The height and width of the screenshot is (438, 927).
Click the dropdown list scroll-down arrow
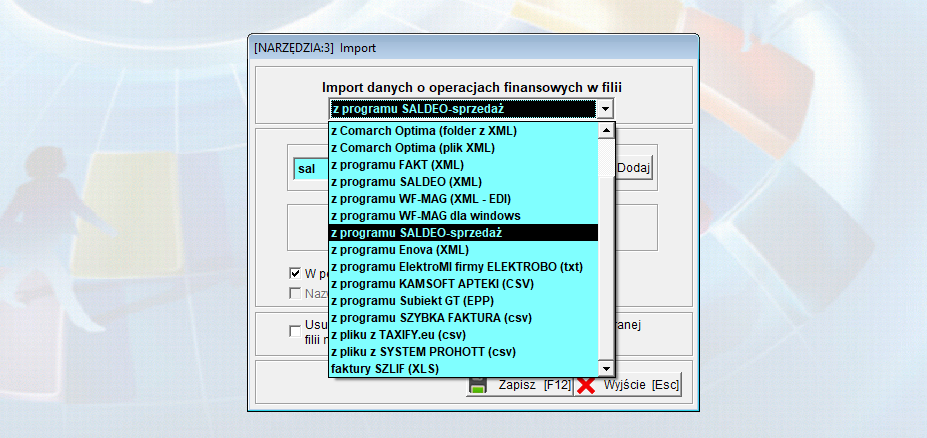pyautogui.click(x=605, y=368)
